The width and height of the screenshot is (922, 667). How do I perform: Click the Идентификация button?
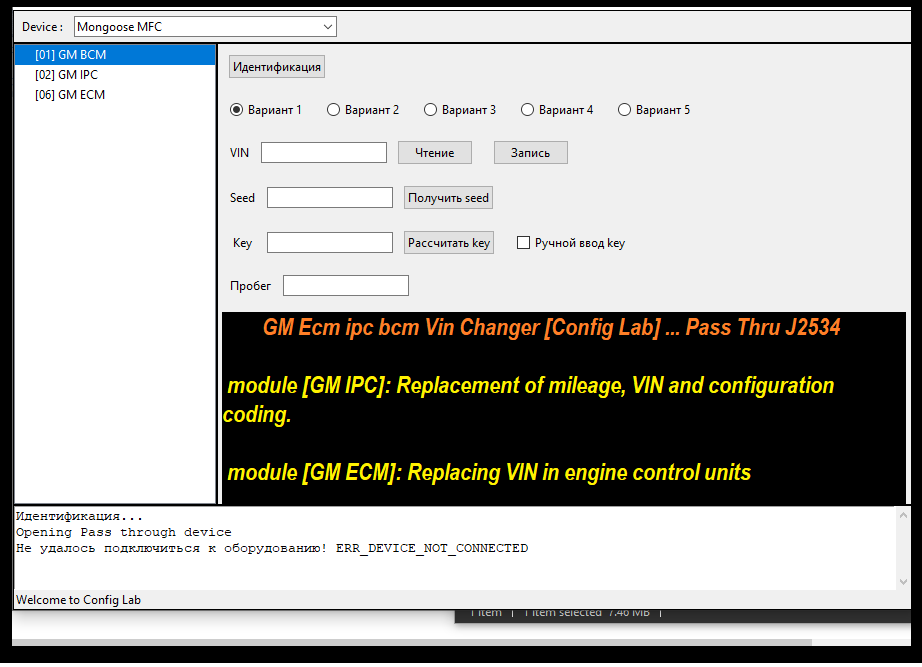(276, 66)
